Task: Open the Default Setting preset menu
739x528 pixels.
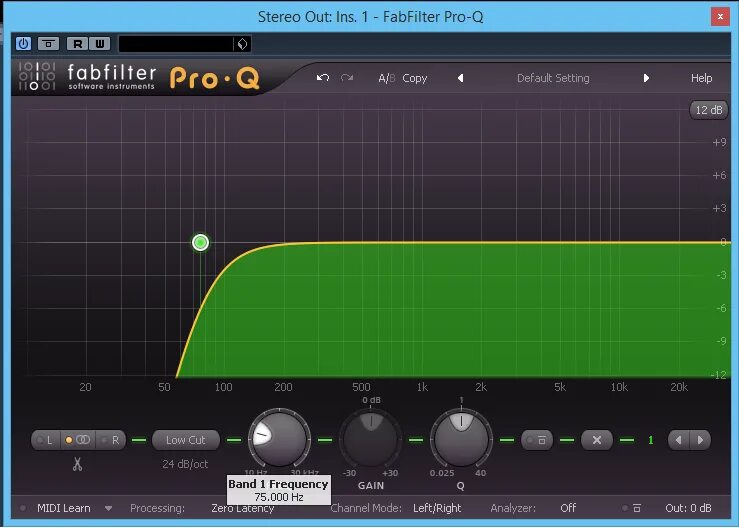Action: click(x=553, y=78)
